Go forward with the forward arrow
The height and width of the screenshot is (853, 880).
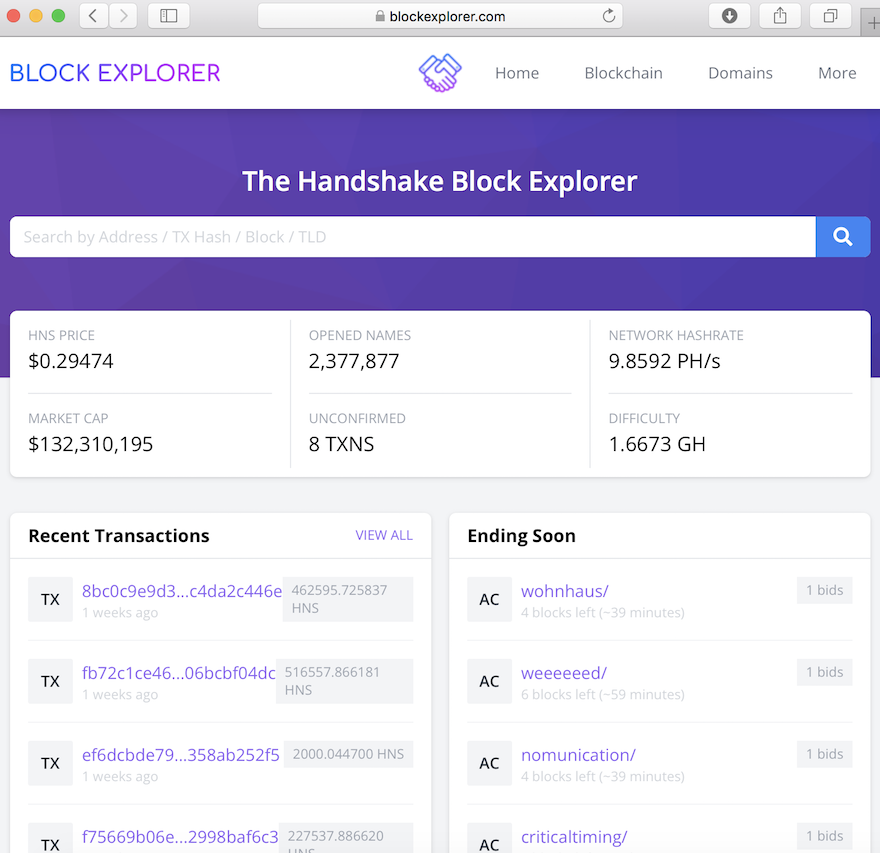[123, 16]
